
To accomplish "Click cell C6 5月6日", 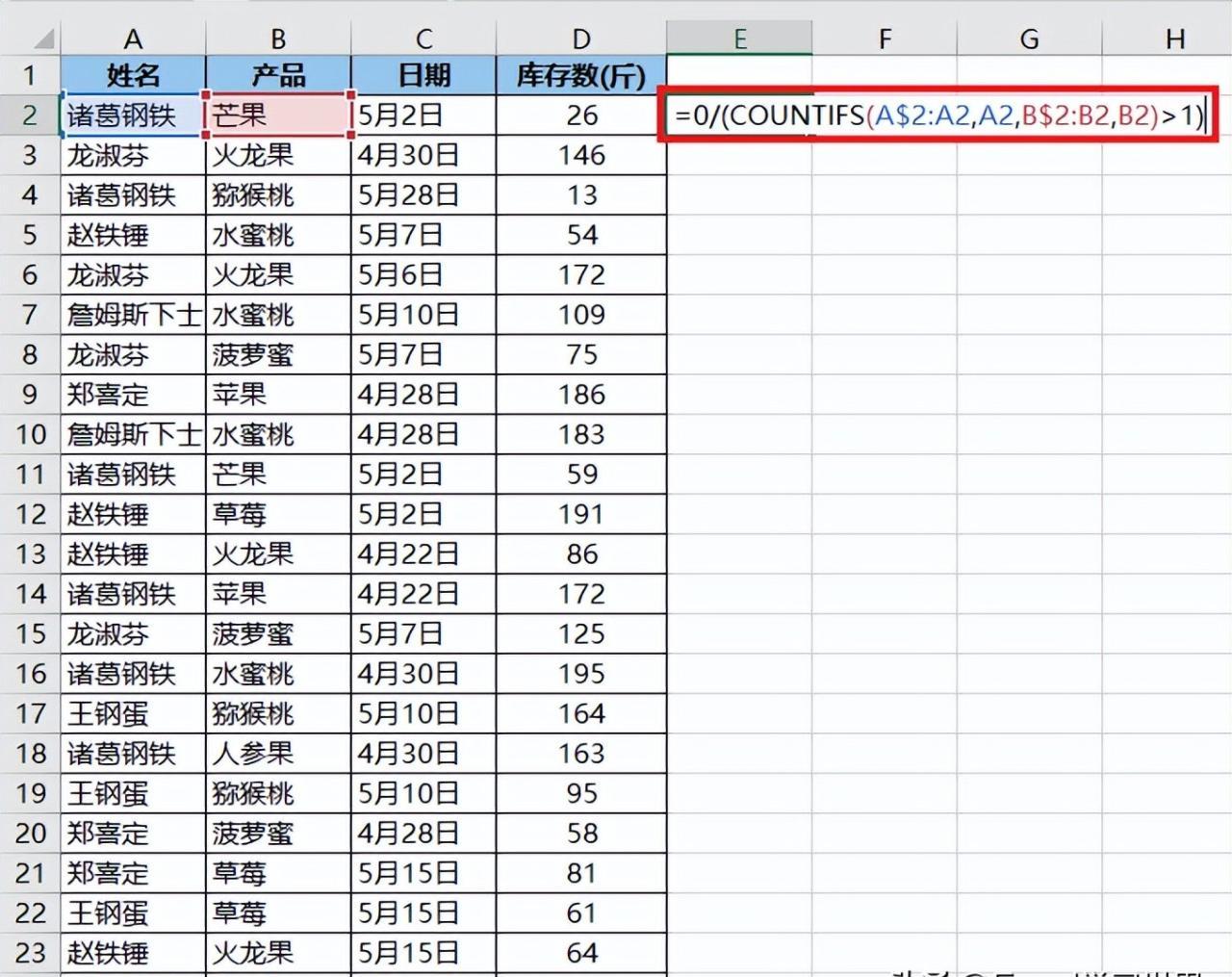I will click(x=423, y=275).
